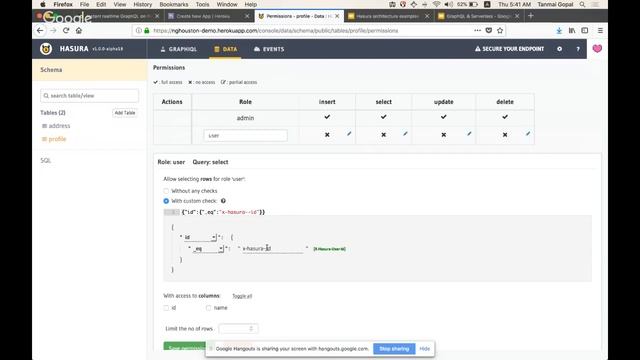Image resolution: width=640 pixels, height=360 pixels.
Task: Open the help question mark icon
Action: coord(578,49)
